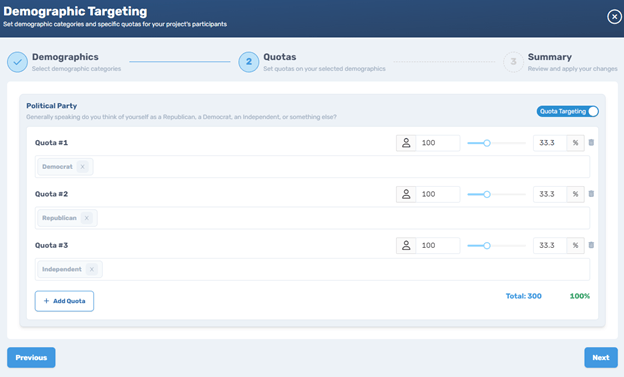
Task: Select the green '100%' total text
Action: (580, 296)
